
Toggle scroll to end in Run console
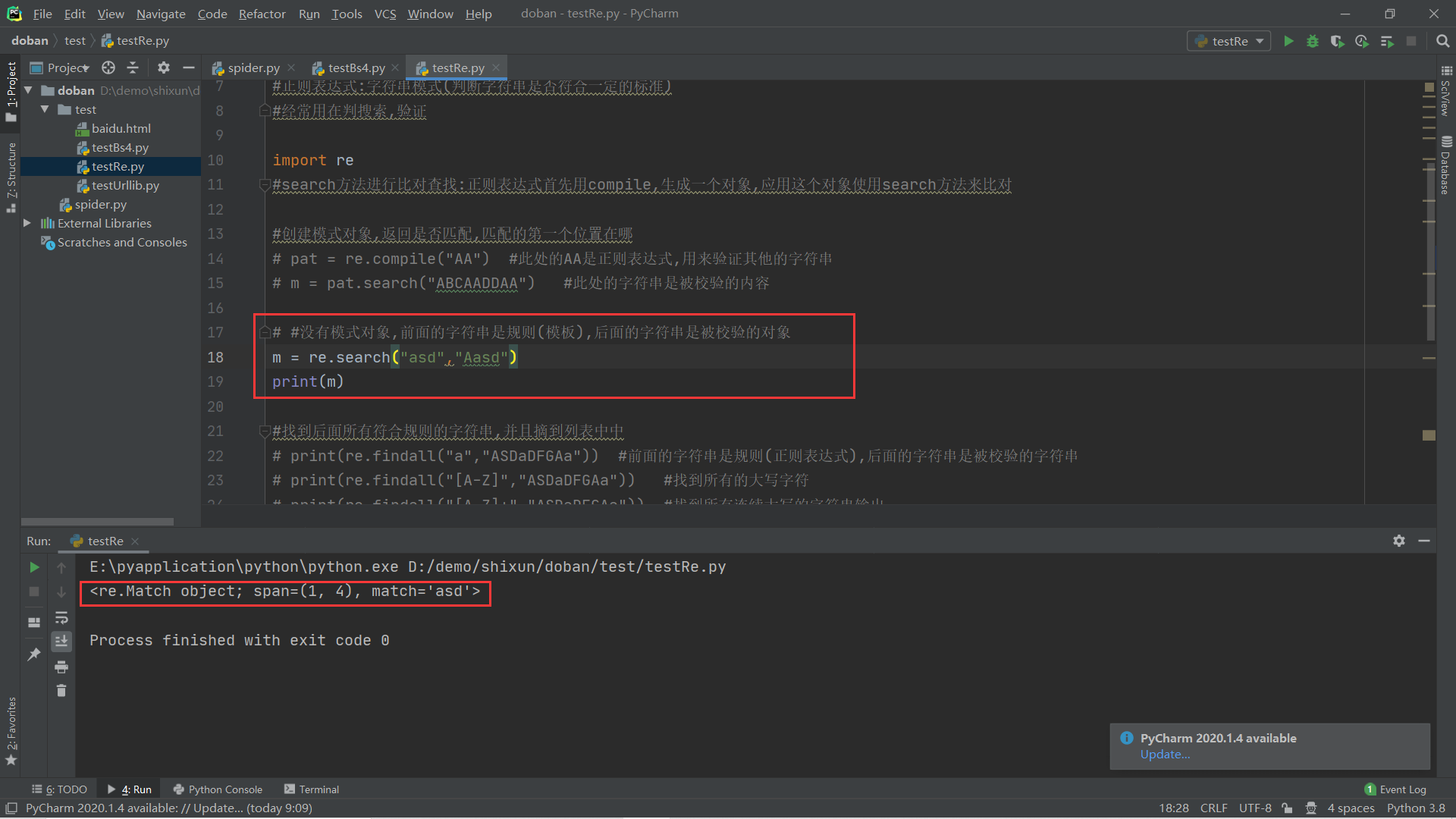61,642
